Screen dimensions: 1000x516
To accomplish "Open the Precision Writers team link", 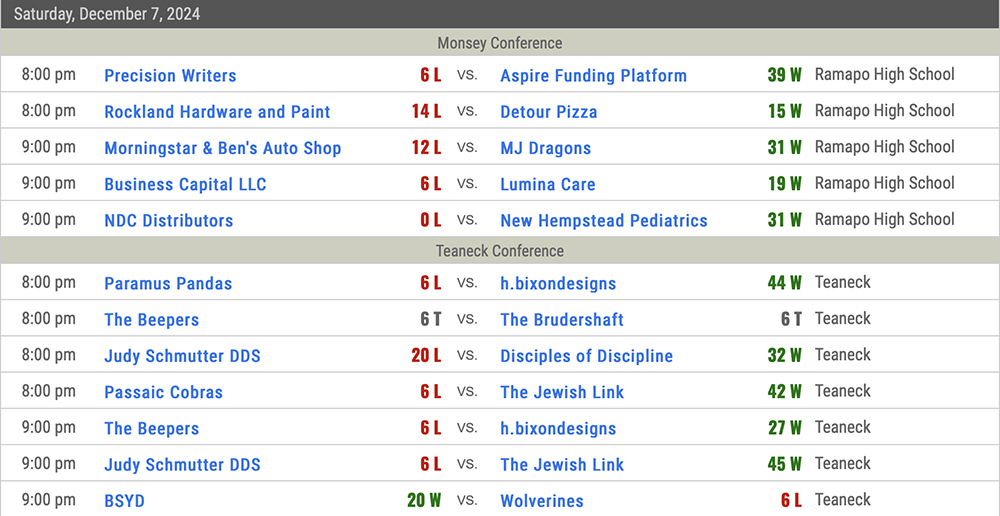I will (170, 75).
